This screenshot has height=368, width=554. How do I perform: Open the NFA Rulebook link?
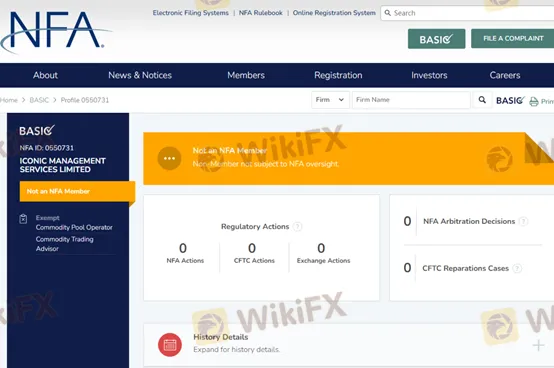pos(261,13)
